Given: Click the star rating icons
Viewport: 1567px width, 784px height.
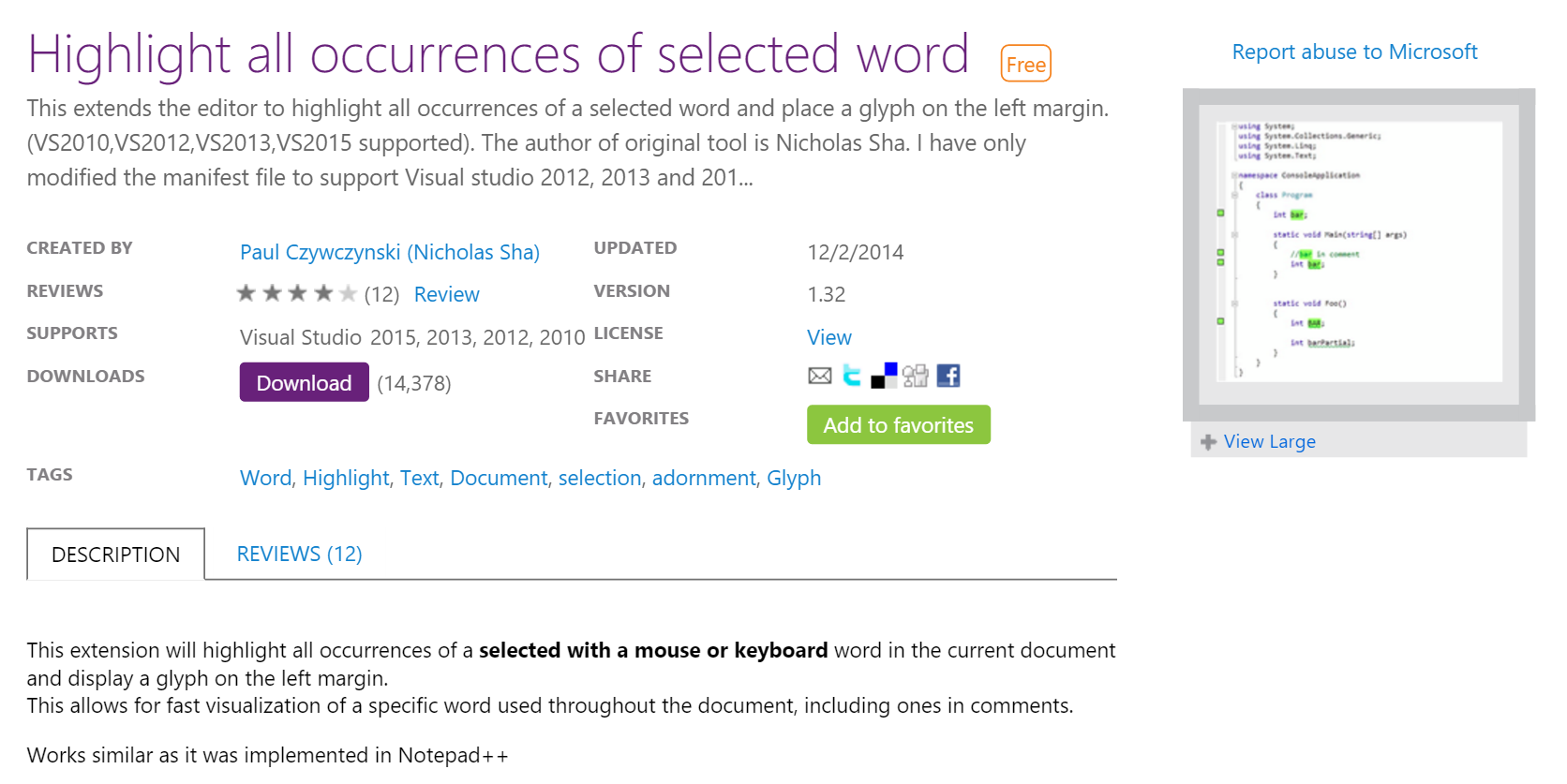Looking at the screenshot, I should point(296,294).
